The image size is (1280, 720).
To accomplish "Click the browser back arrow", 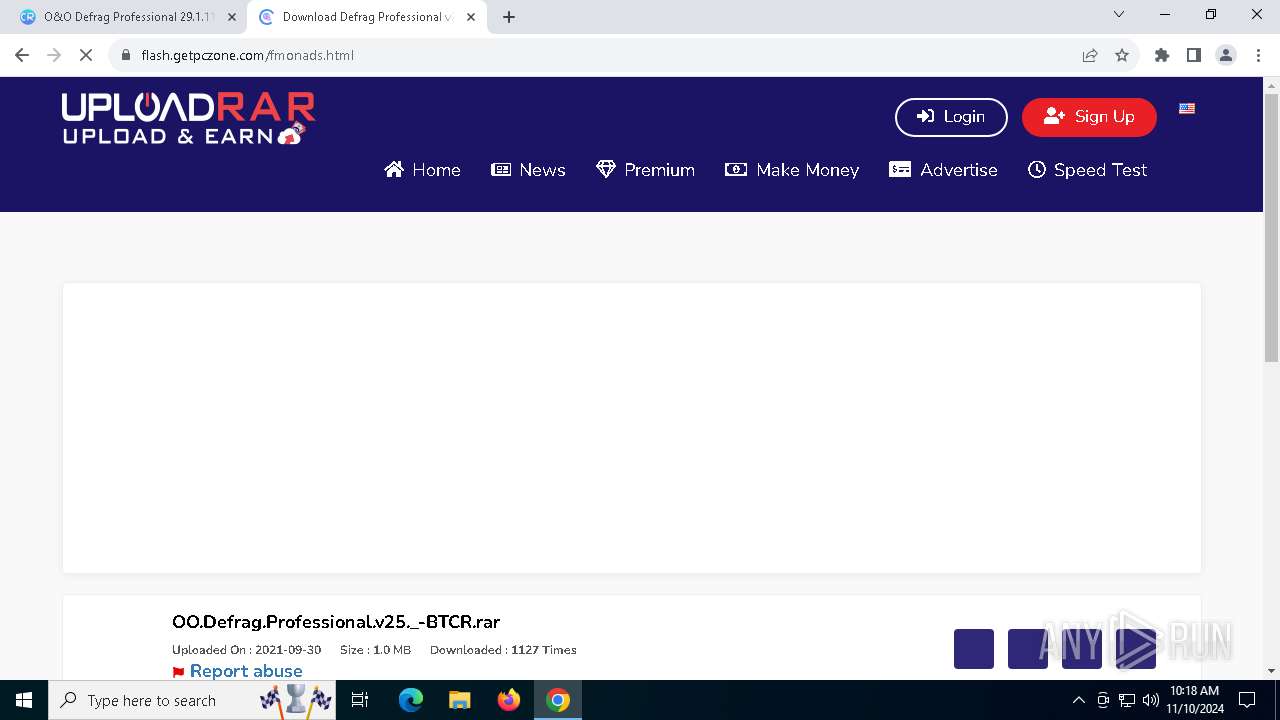I will coord(22,55).
